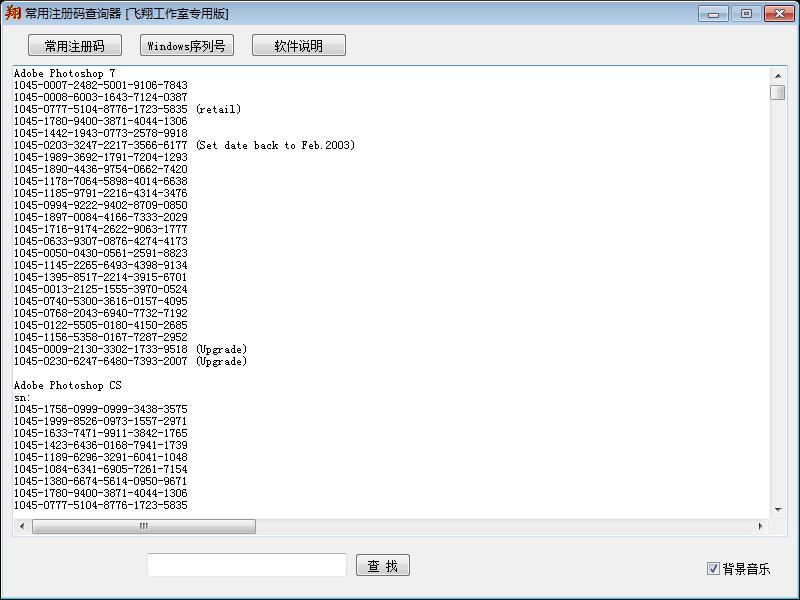Click the 'Set date back to Feb.2003' note
The image size is (800, 600).
(x=275, y=145)
